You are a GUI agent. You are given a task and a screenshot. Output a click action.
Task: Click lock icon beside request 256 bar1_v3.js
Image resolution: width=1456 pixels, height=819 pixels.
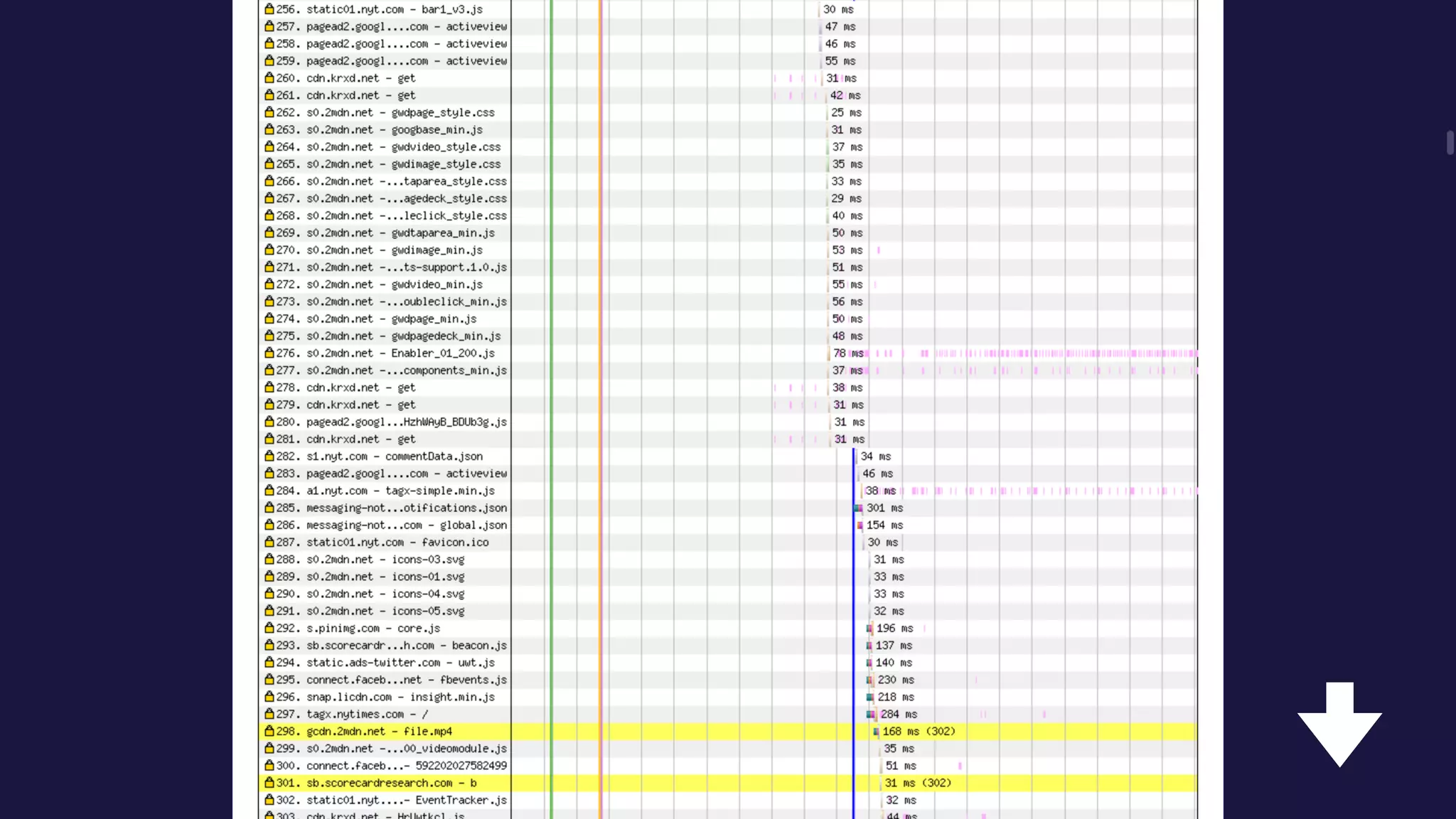[x=269, y=9]
